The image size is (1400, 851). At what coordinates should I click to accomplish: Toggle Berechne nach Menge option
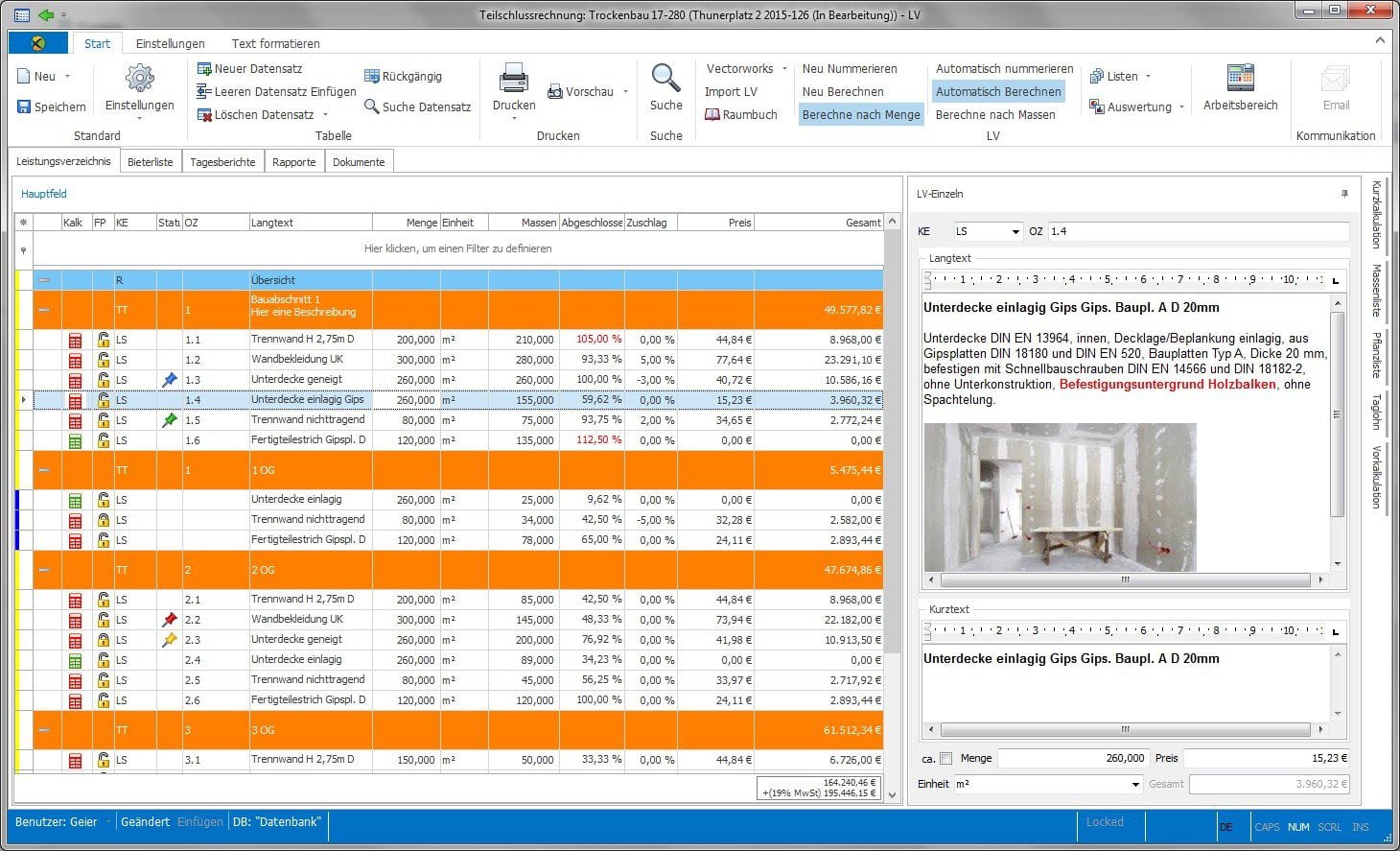[861, 115]
